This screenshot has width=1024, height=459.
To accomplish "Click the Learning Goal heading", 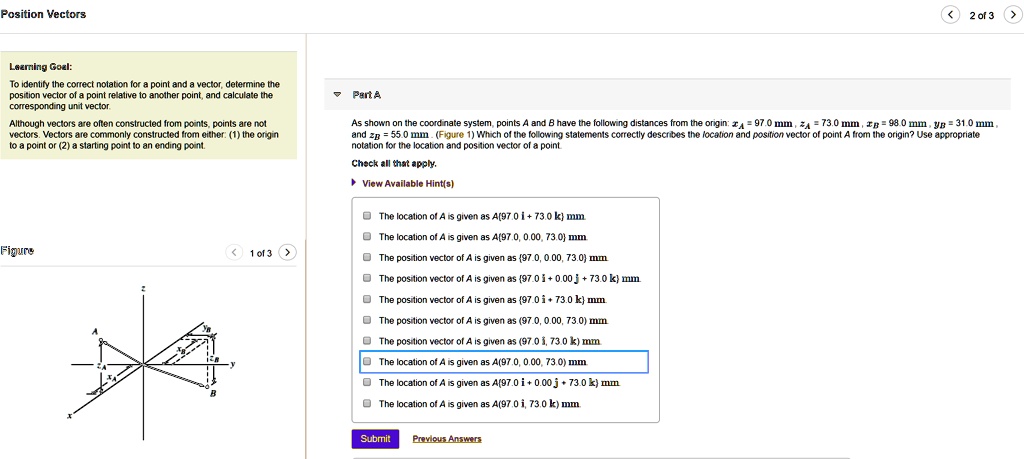I will (40, 67).
